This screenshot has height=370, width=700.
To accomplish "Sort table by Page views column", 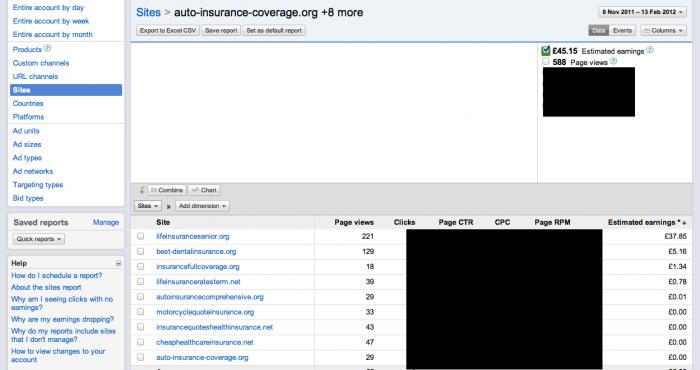I will (x=354, y=222).
